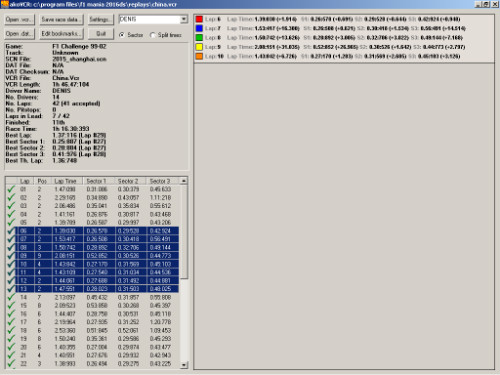This screenshot has width=500, height=375.
Task: Click the Quit button
Action: tap(101, 34)
